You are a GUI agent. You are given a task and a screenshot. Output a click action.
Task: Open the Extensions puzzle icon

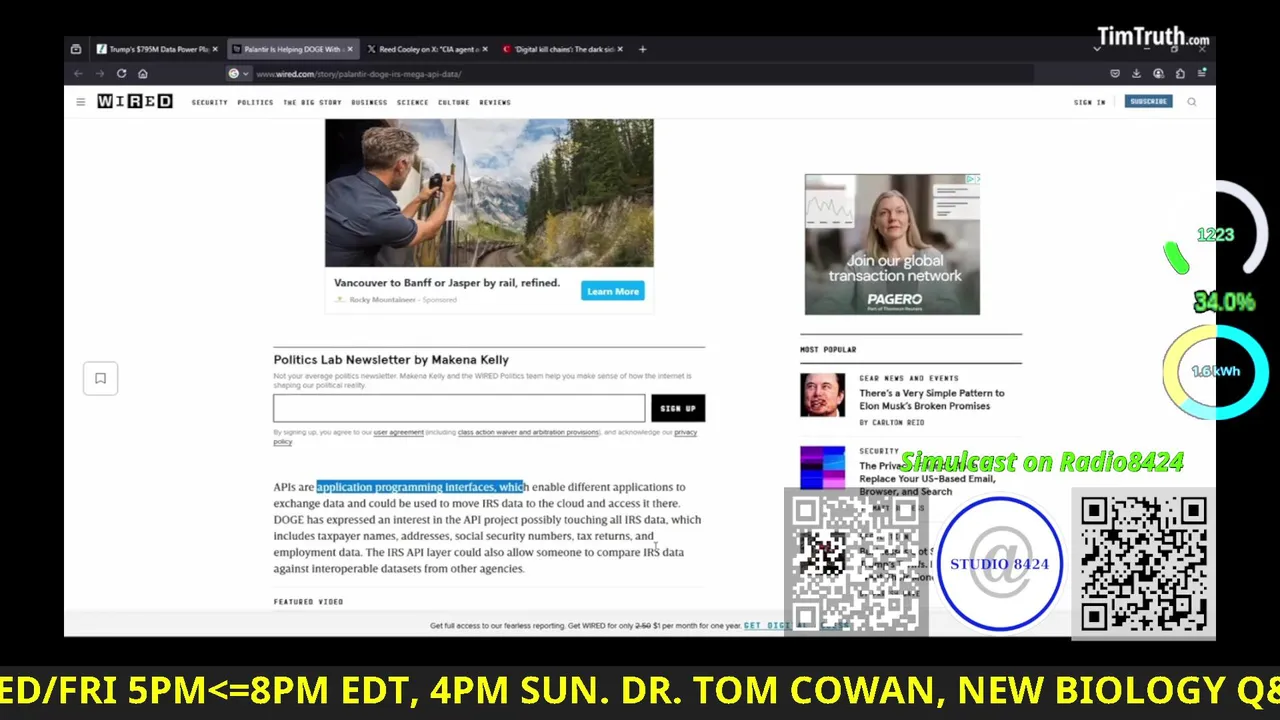point(1180,73)
